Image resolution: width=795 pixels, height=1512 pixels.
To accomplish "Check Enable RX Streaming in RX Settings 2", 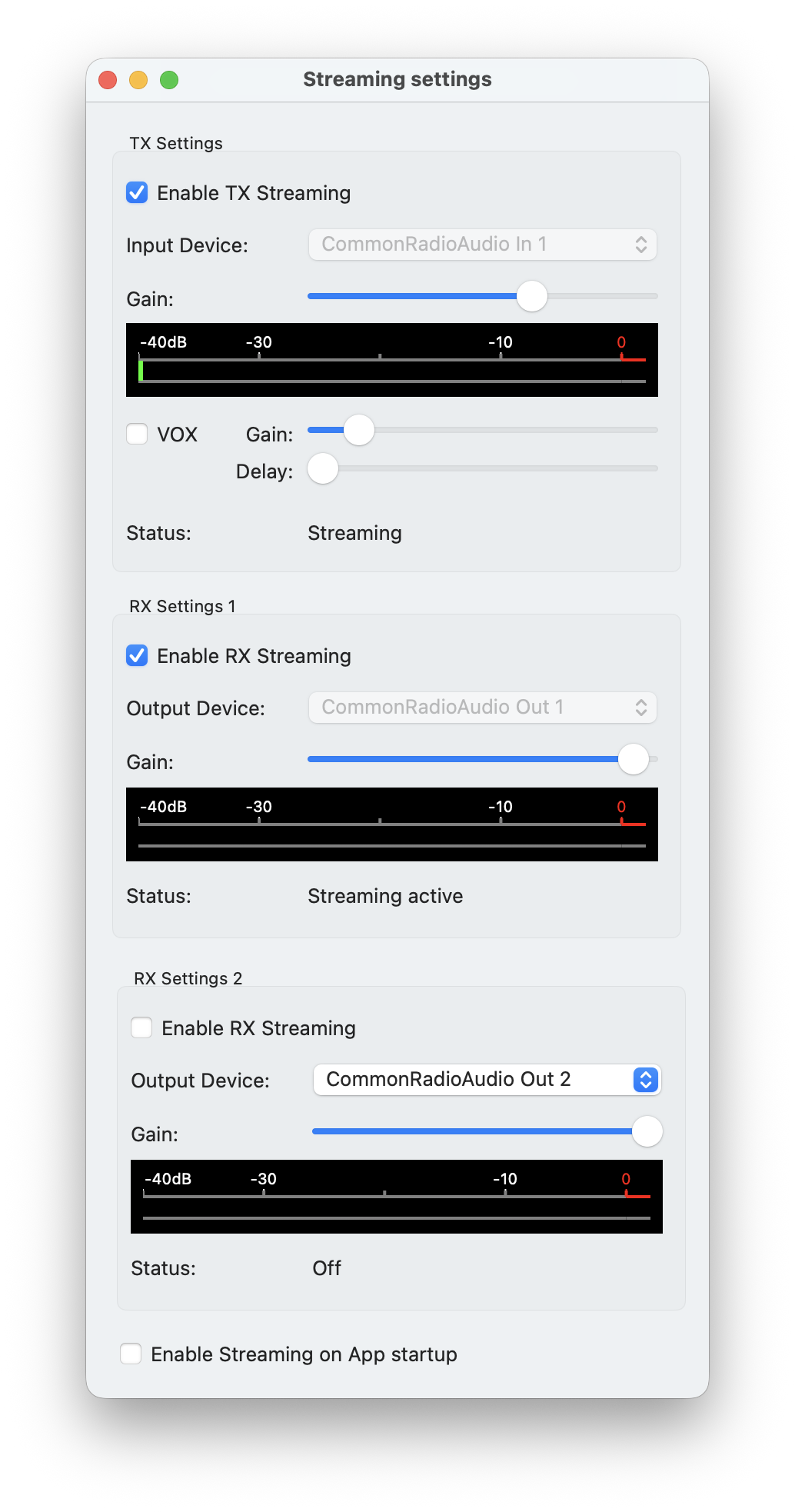I will 141,1027.
